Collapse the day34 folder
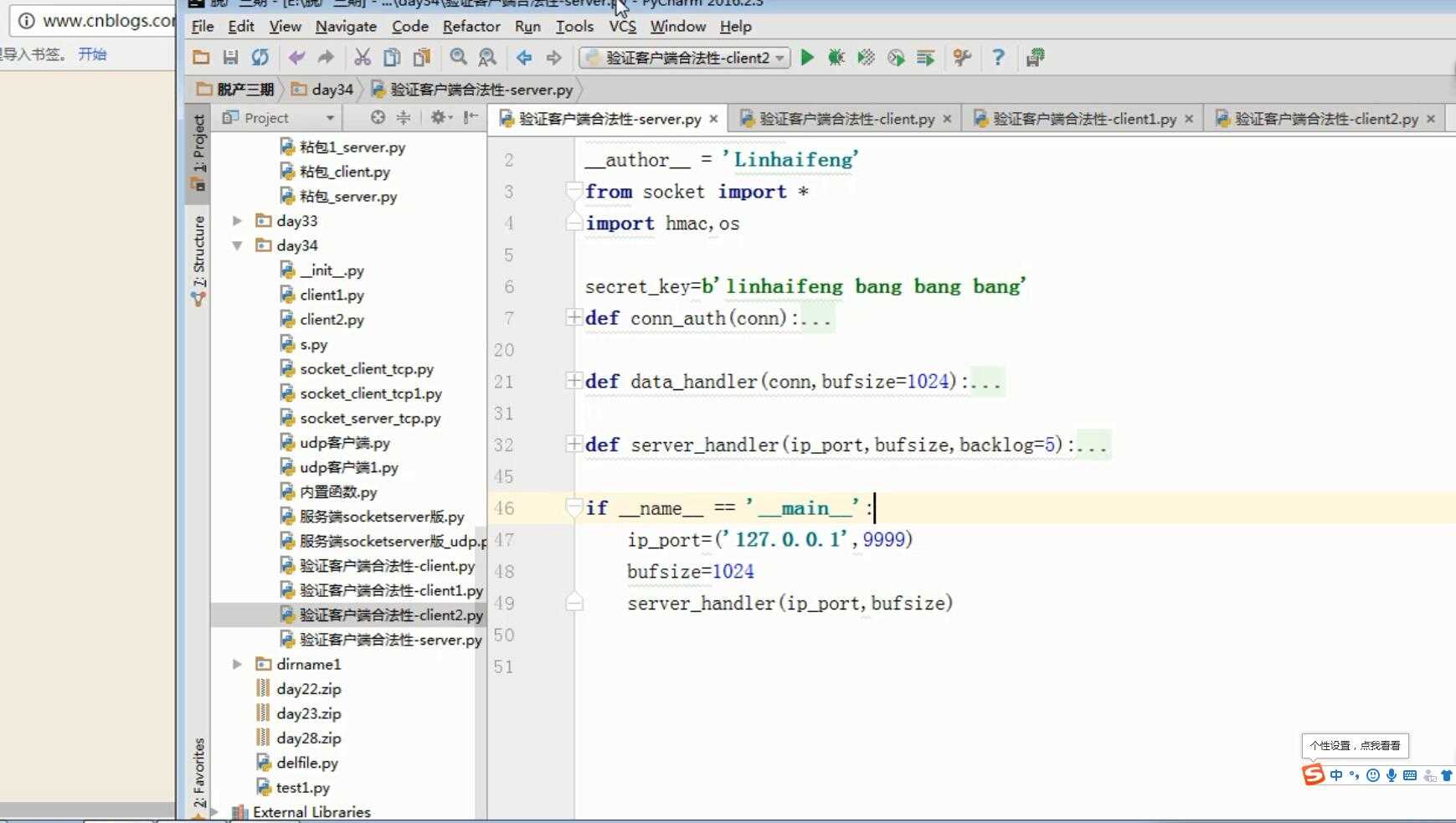Screen dimensions: 1456x823 [237, 245]
